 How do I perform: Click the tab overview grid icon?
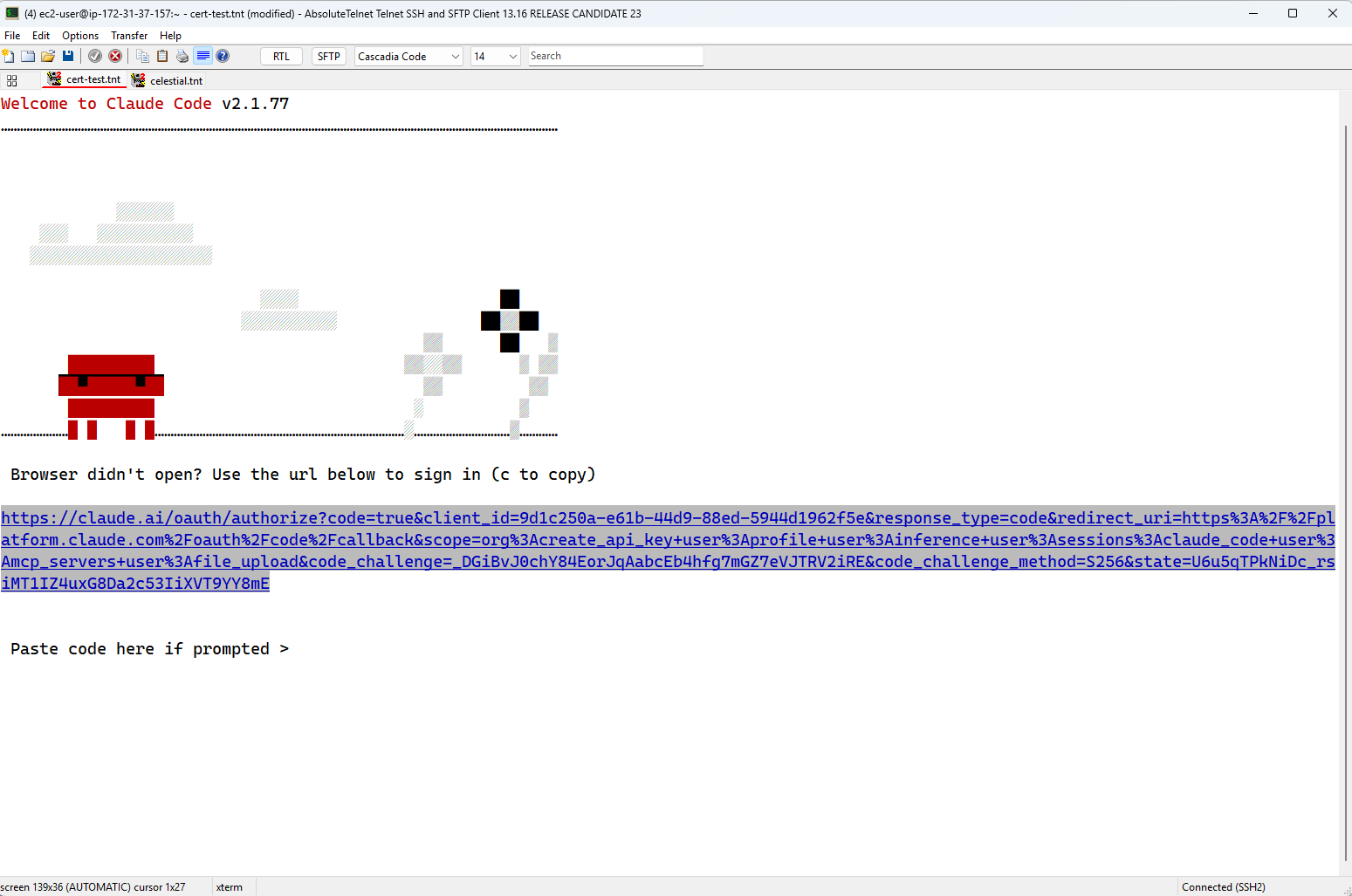click(12, 80)
